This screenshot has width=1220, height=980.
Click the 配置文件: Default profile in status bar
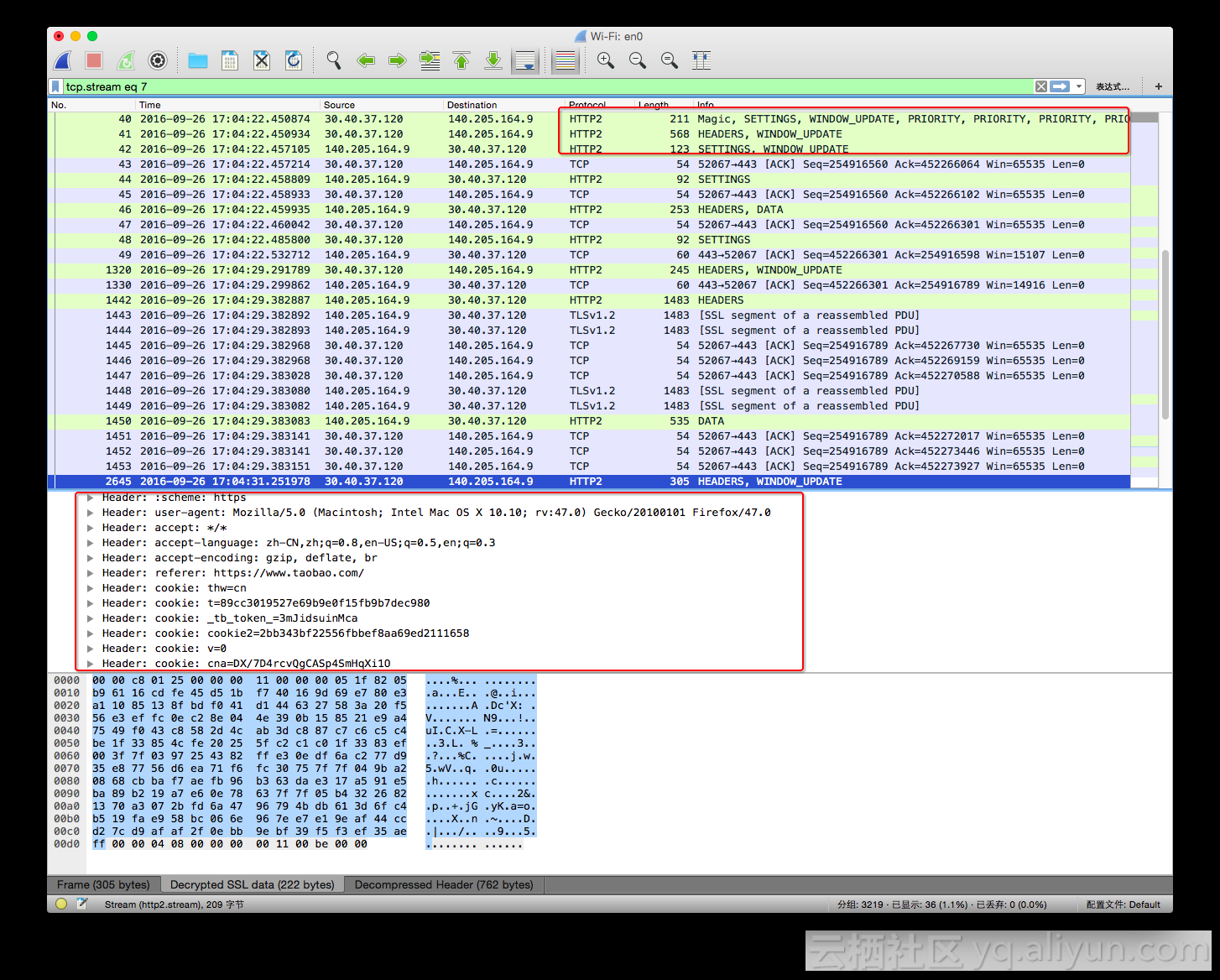coord(1123,904)
